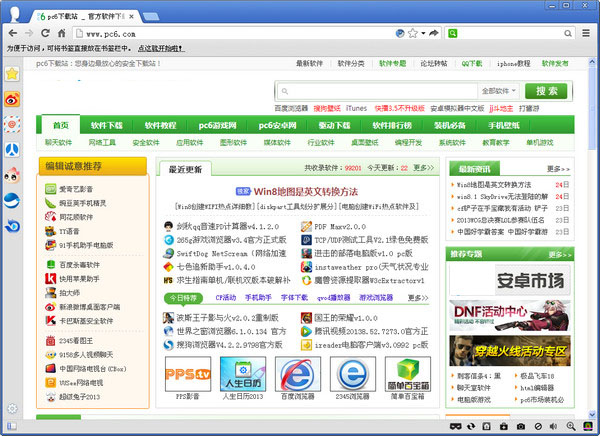
Task: Open the 2345浏览器 icon tile
Action: 352,374
